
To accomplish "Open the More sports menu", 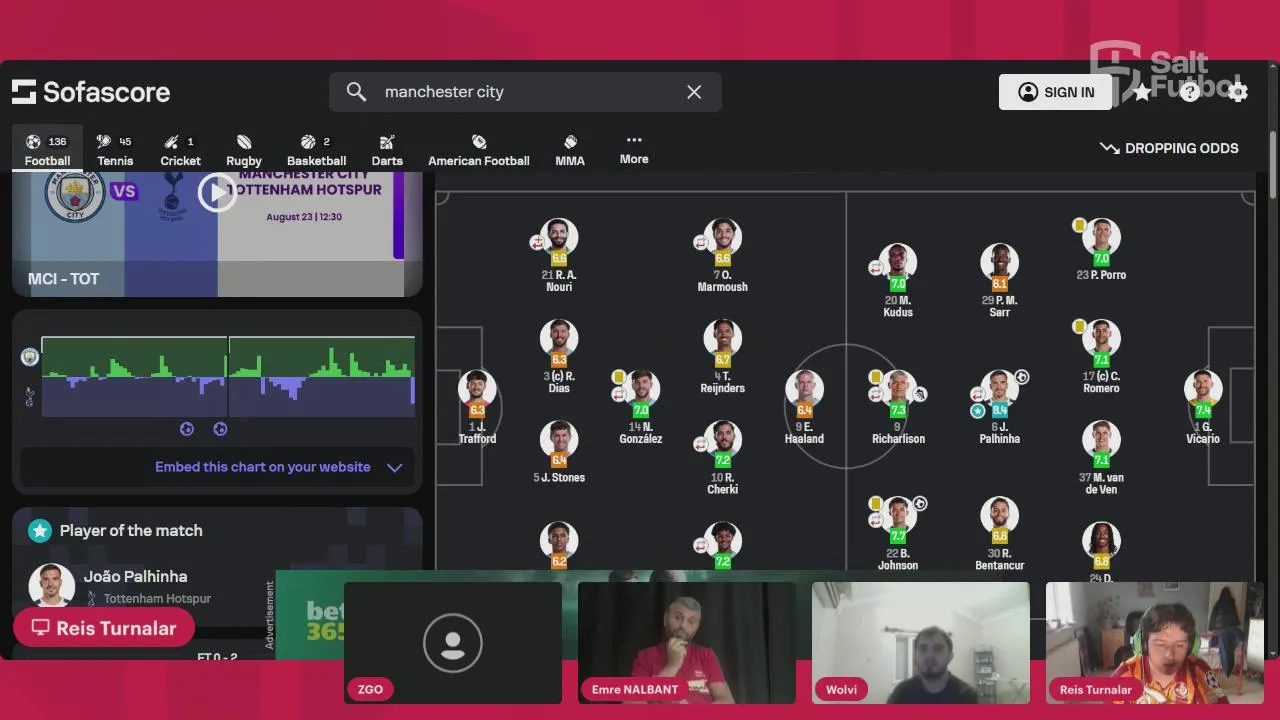I will [634, 149].
